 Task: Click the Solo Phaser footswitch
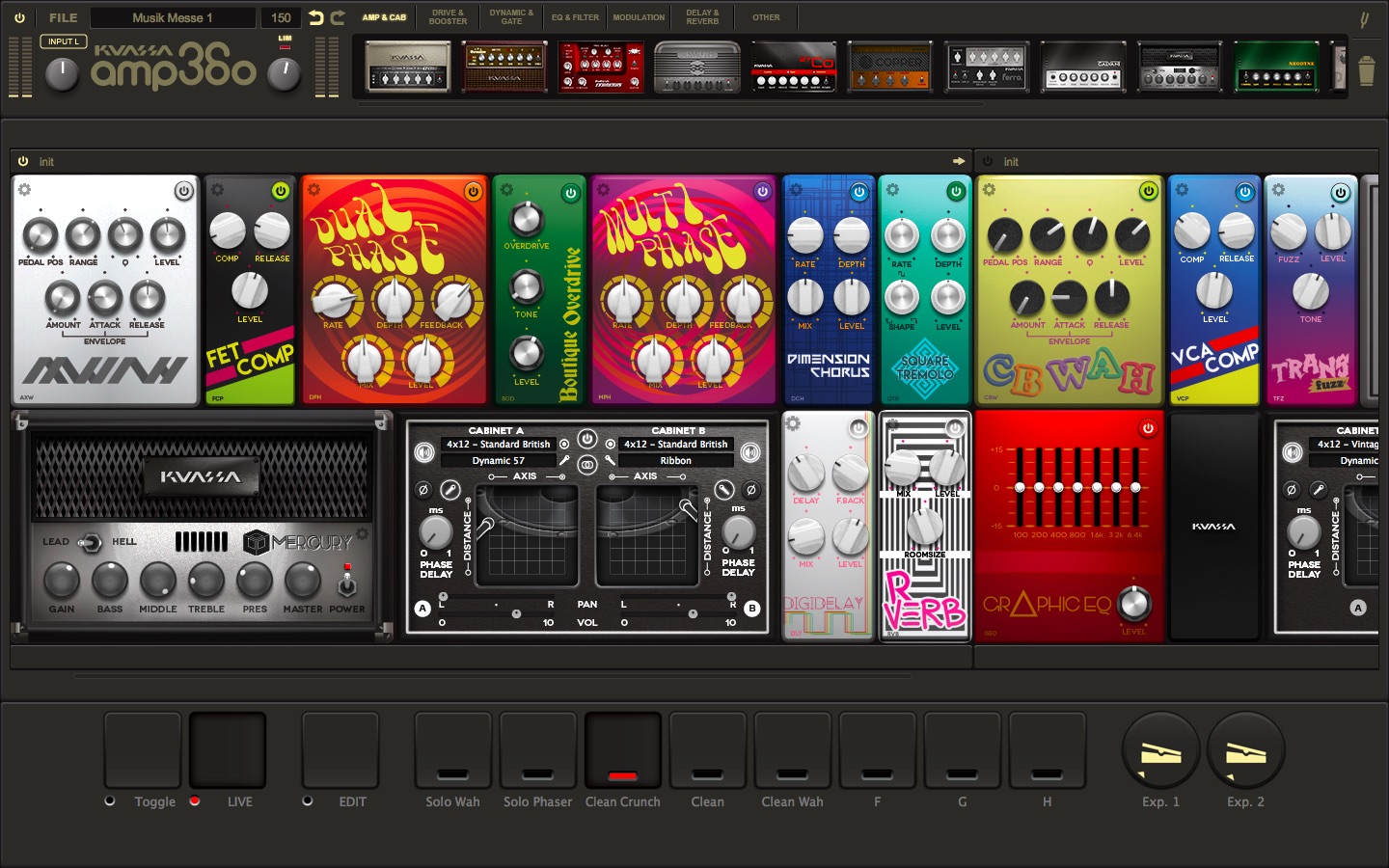(537, 751)
